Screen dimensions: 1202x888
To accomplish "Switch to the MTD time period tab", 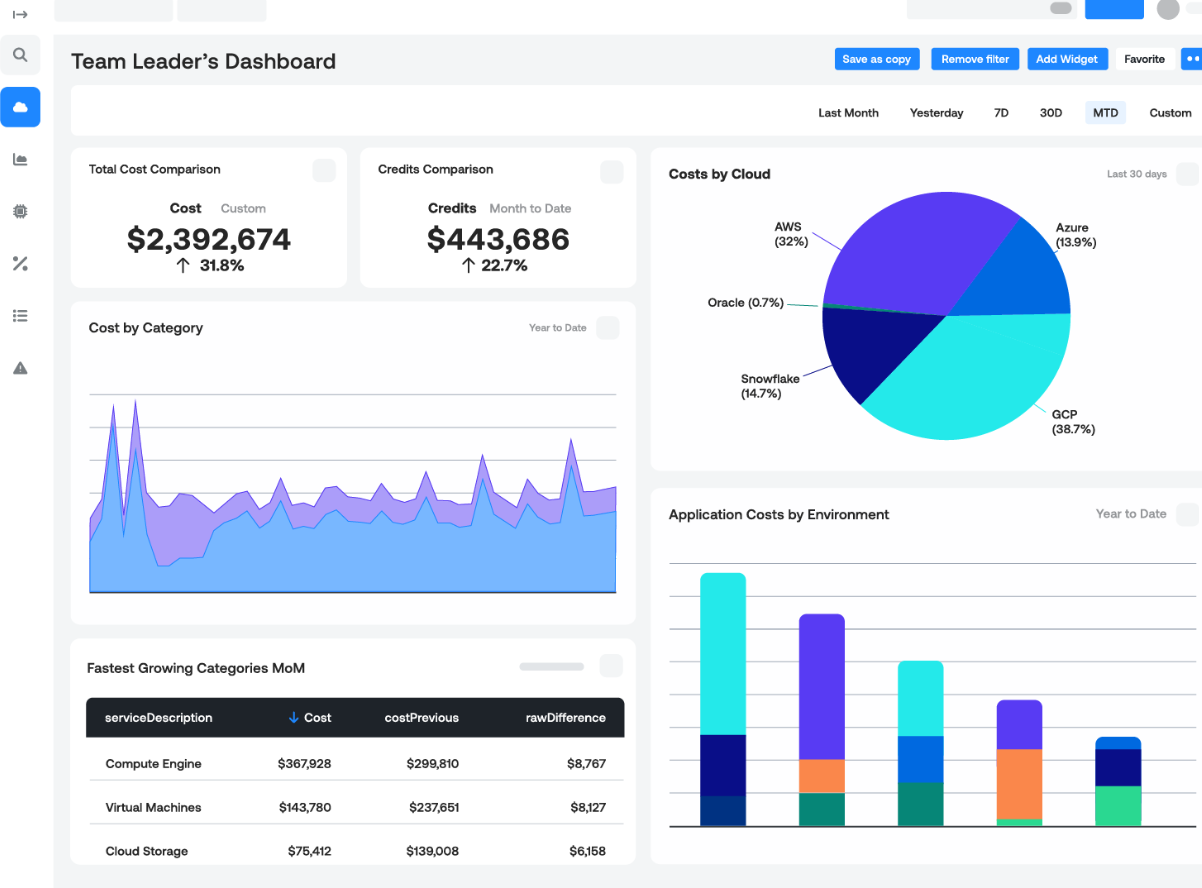I will (1105, 112).
